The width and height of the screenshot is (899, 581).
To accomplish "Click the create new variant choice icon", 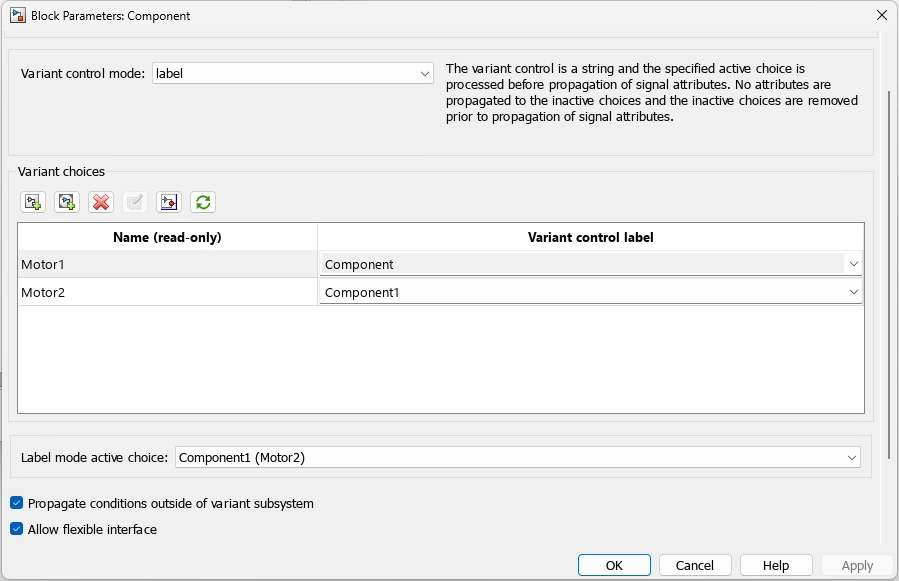I will [32, 201].
